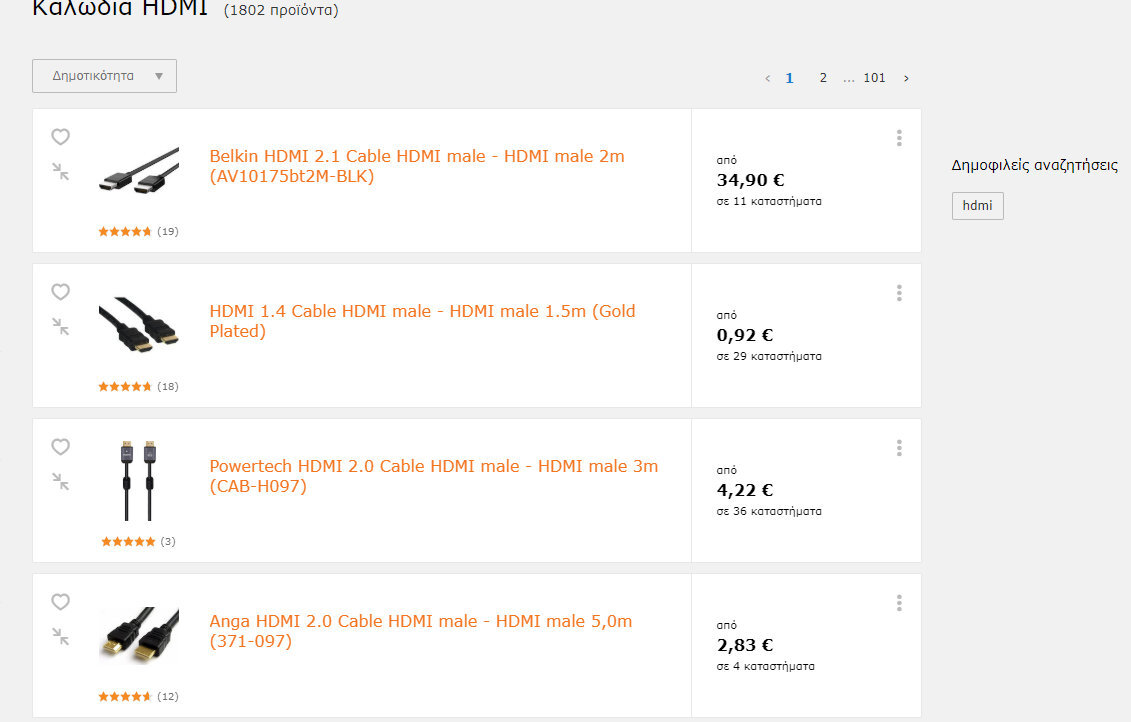Click the star rating with 18 reviews
The width and height of the screenshot is (1131, 722).
[138, 387]
